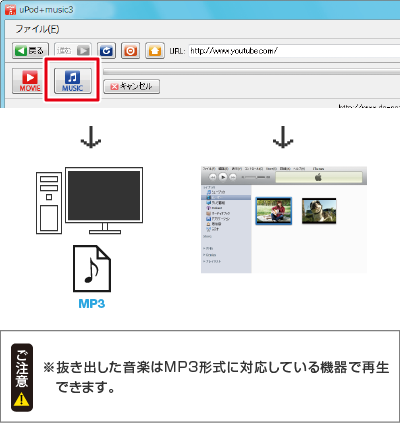400x423 pixels.
Task: Open the iTunes コントロール menu
Action: point(254,169)
